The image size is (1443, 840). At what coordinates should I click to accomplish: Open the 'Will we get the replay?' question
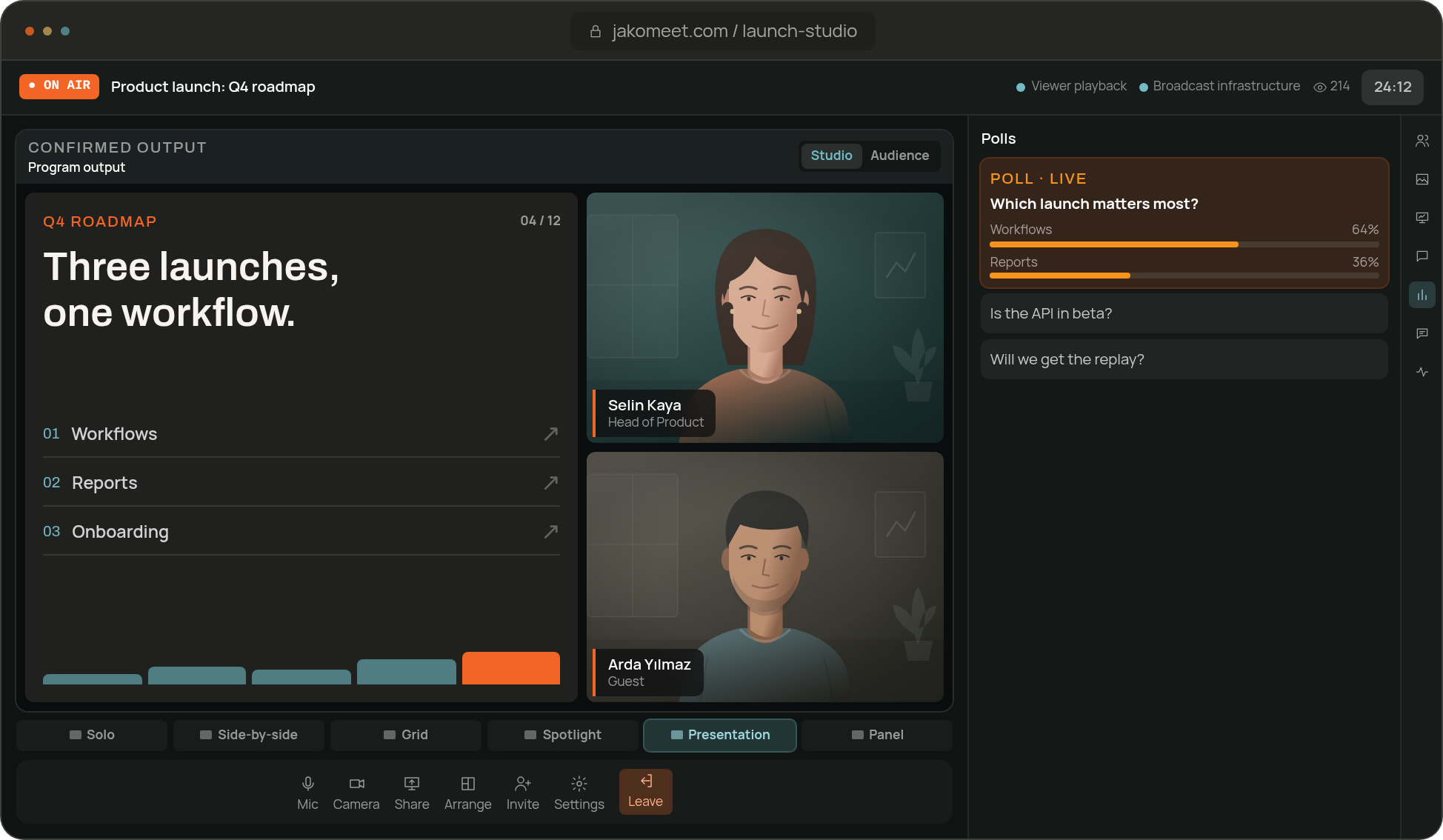(1184, 359)
